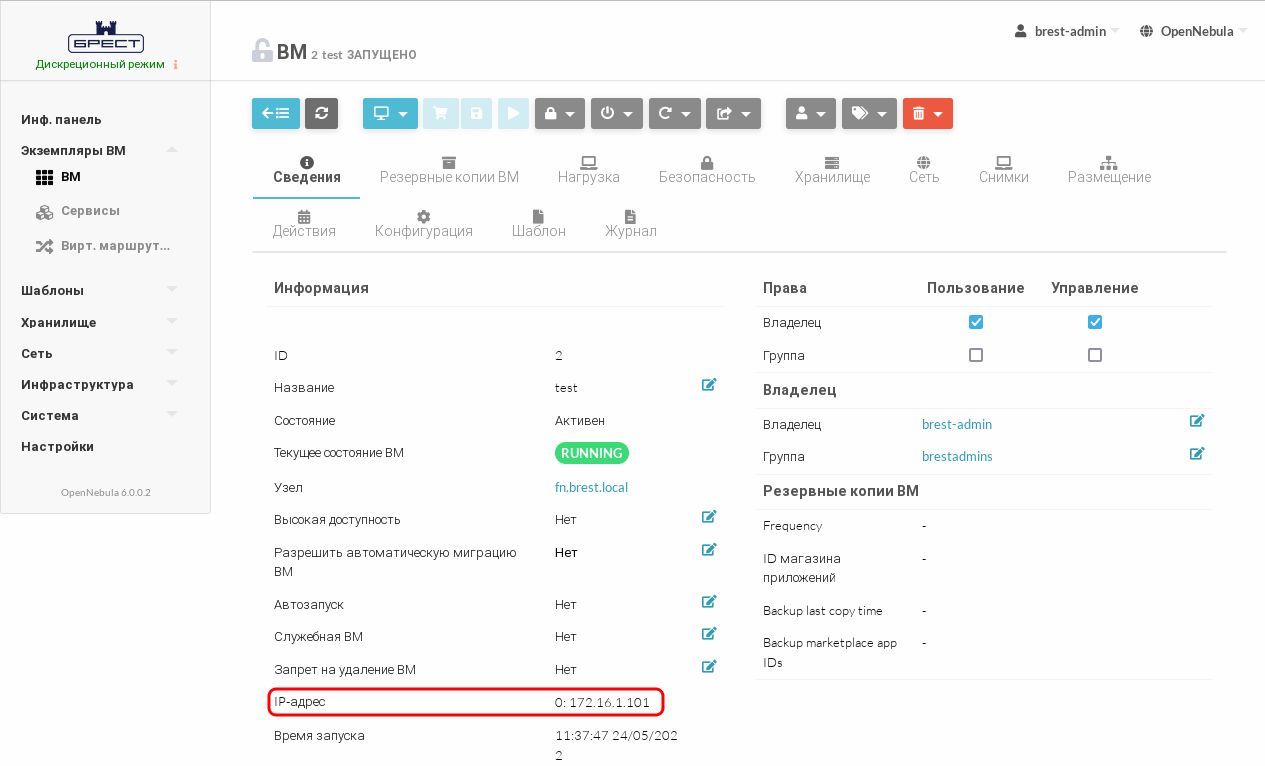Open Сервисы in the sidebar
This screenshot has height=766, width=1265.
[x=90, y=211]
